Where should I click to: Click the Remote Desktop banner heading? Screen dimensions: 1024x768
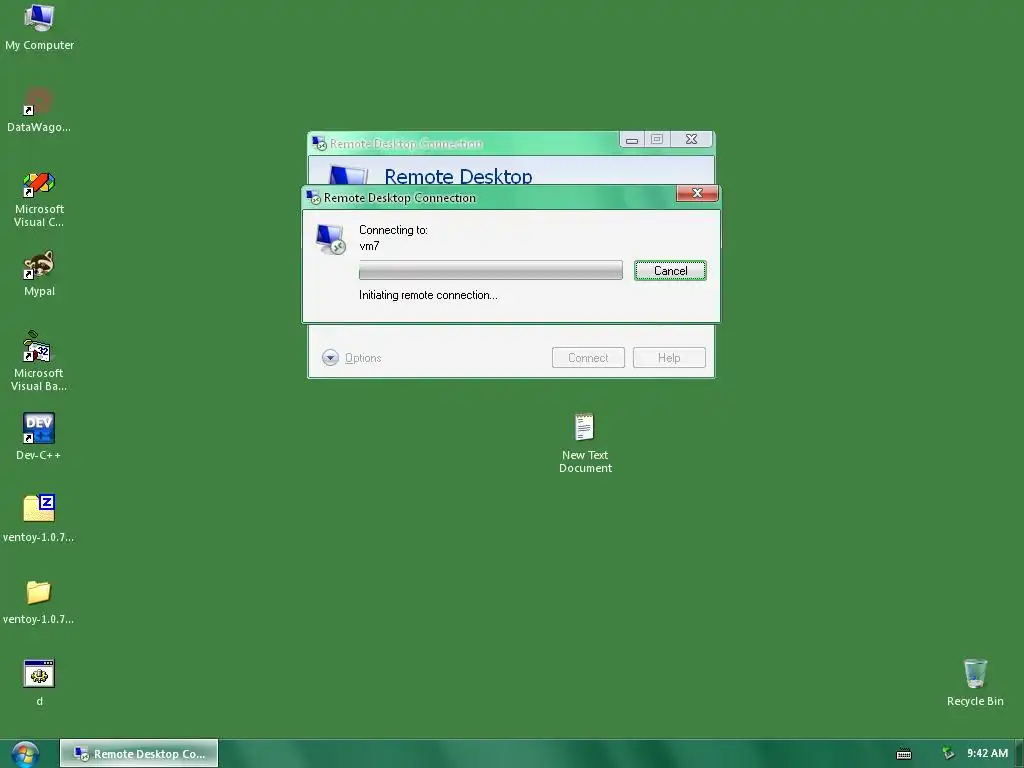(x=458, y=176)
